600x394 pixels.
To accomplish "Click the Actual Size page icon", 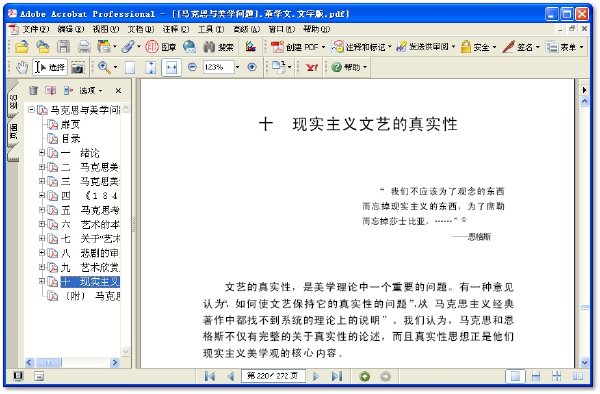I will pos(130,68).
